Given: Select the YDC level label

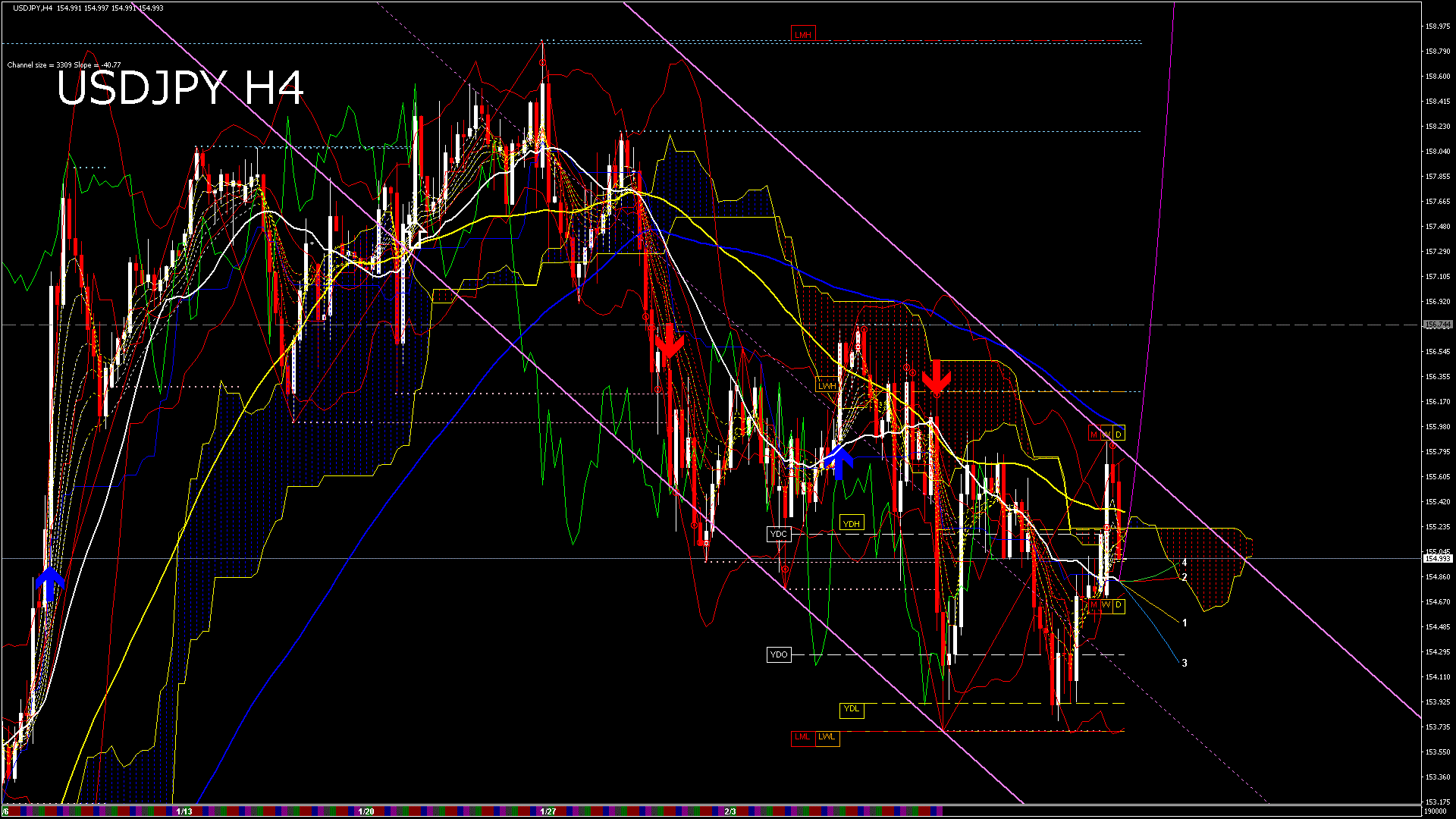Looking at the screenshot, I should [779, 534].
